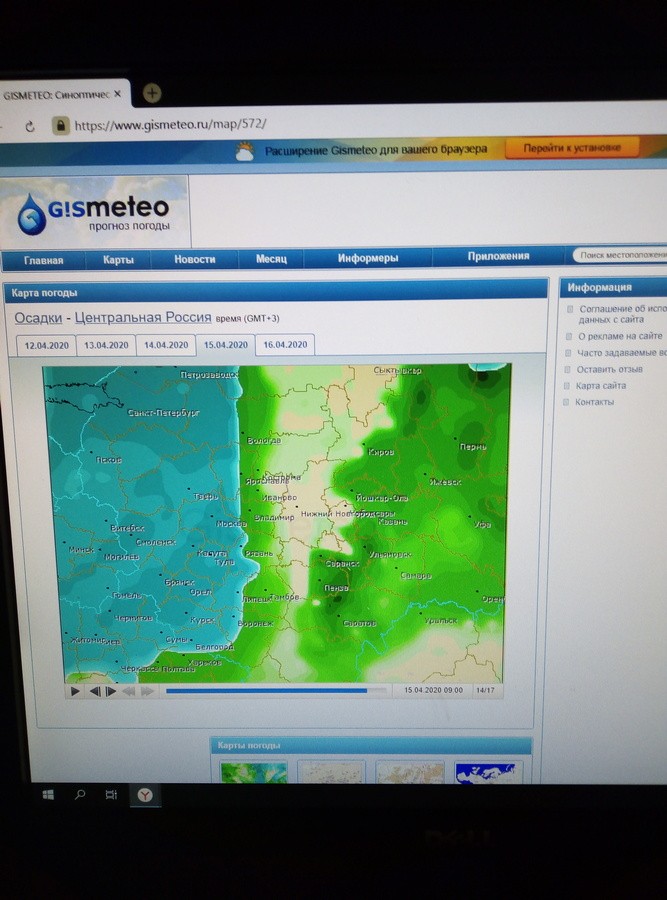Go to the Карты navigation item
The width and height of the screenshot is (667, 900).
pos(118,259)
